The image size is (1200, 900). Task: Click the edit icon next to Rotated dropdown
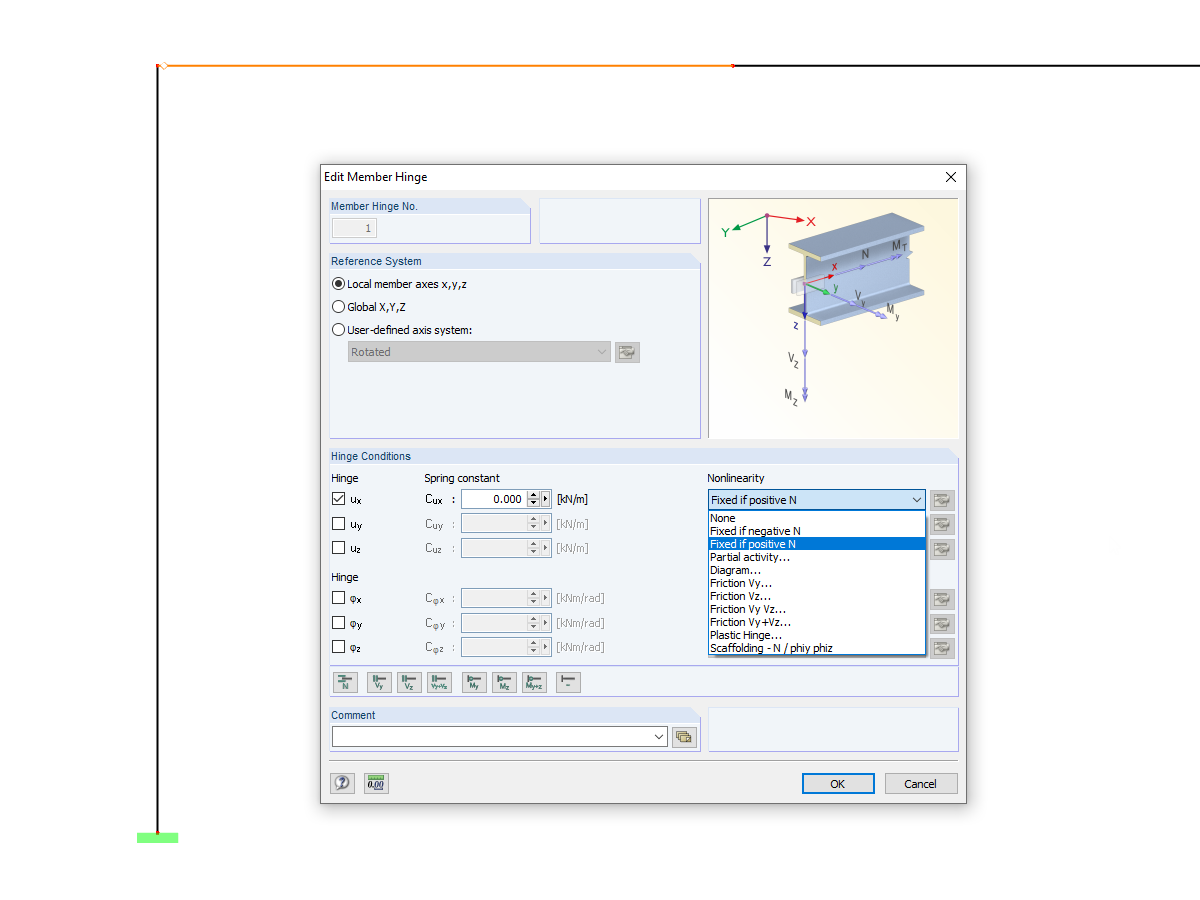[627, 352]
